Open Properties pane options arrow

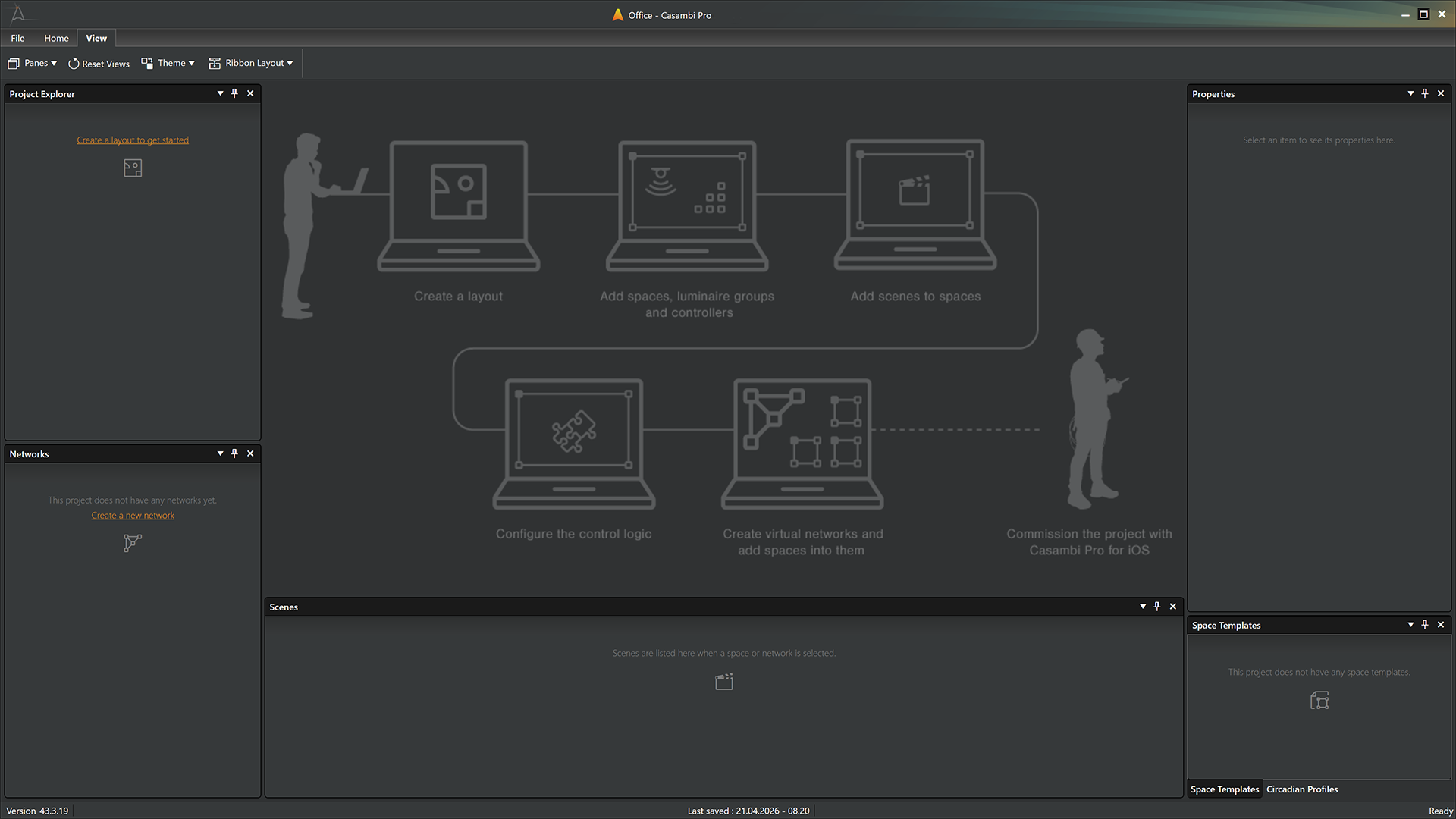coord(1410,93)
